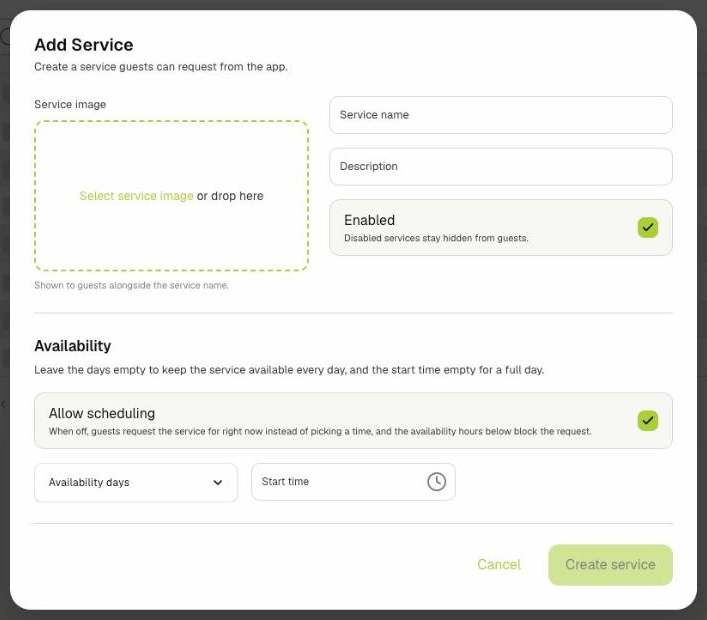Click the clock icon in Start time field
Screen dimensions: 707x620
(436, 482)
